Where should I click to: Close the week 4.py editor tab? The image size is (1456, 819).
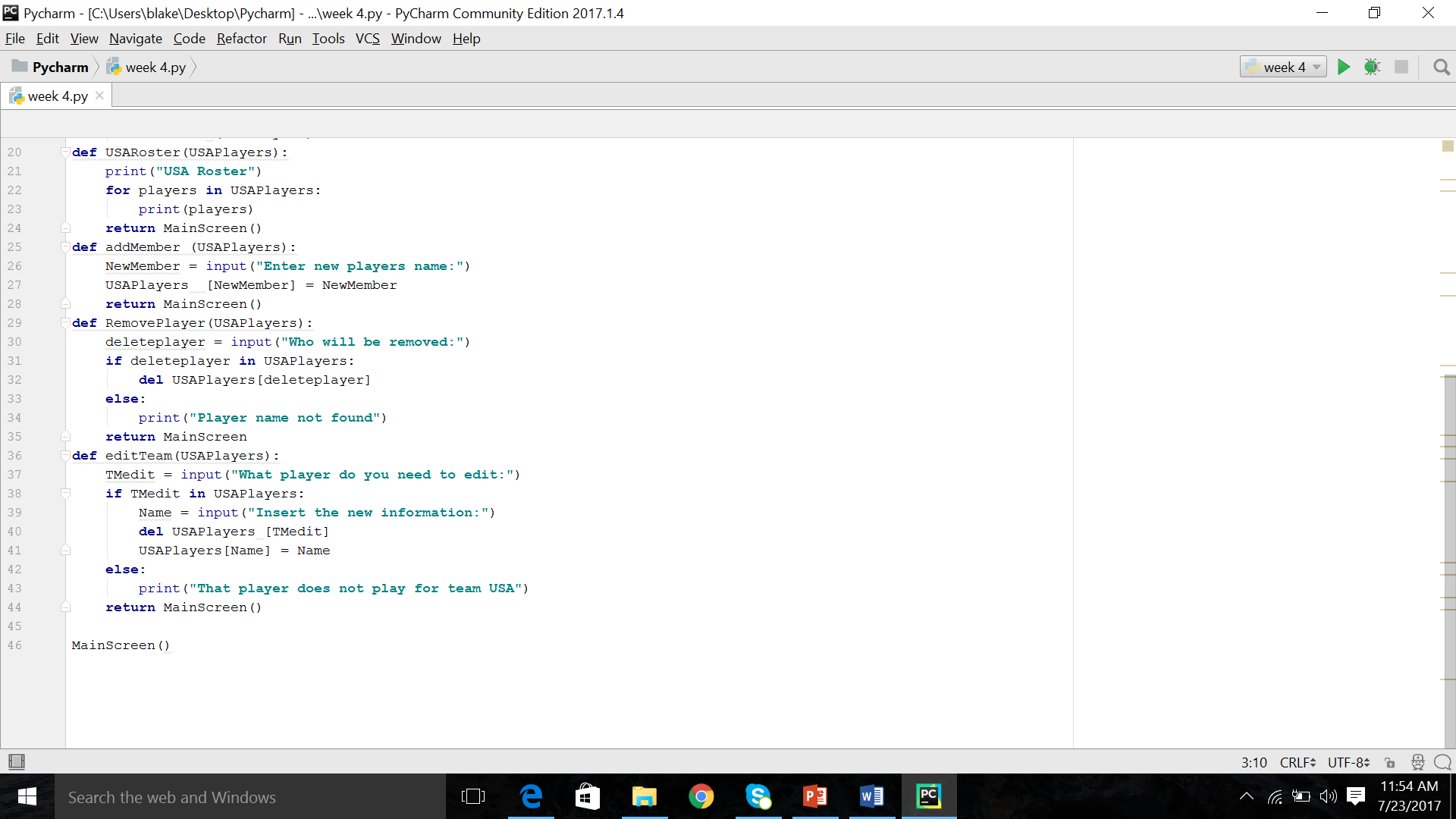click(x=99, y=96)
